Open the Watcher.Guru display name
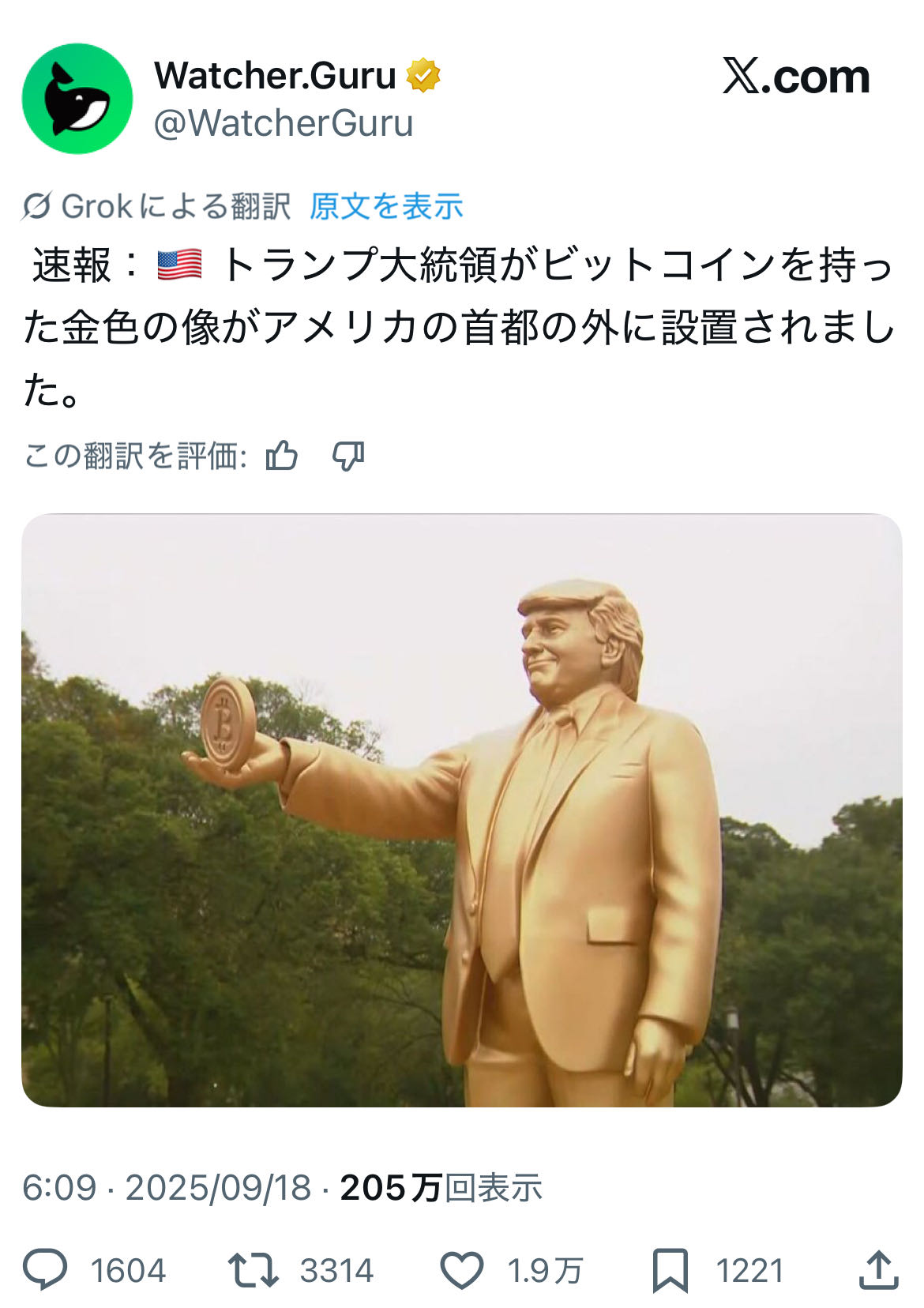The width and height of the screenshot is (924, 1308). tap(275, 76)
